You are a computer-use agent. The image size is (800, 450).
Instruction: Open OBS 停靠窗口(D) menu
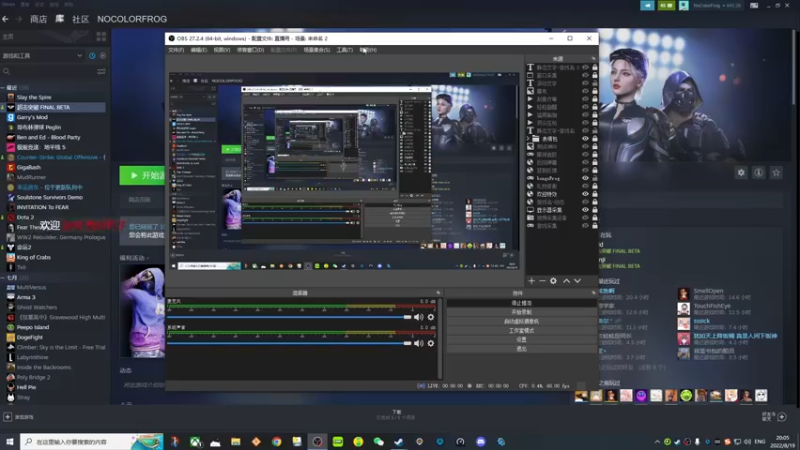(250, 50)
